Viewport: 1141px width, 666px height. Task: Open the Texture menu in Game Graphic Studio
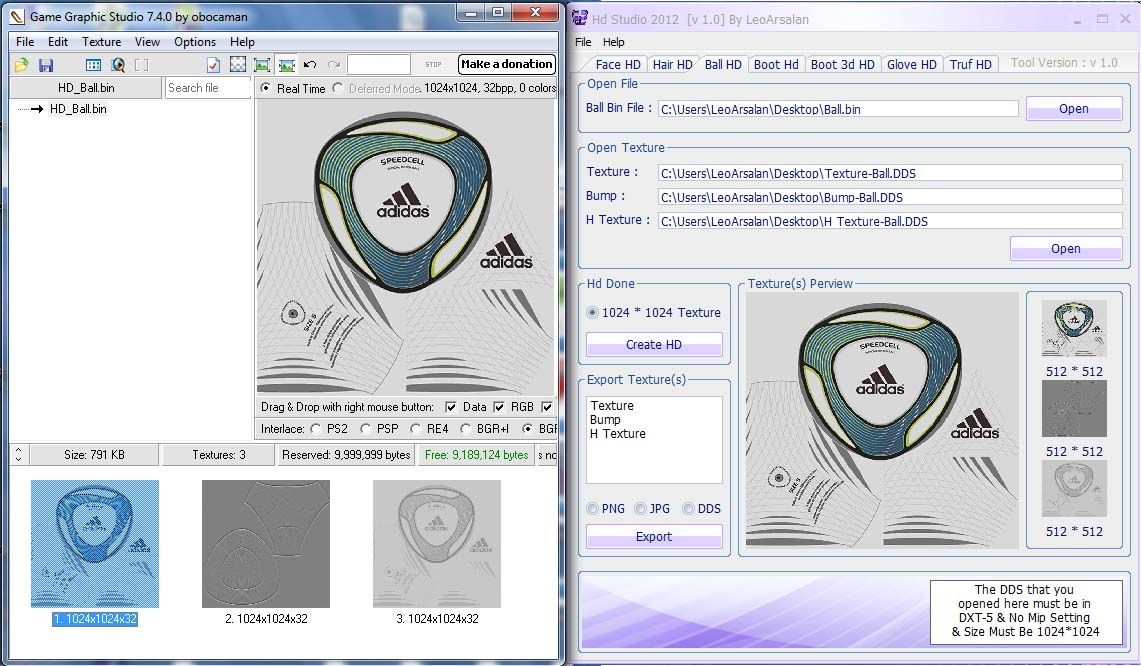(101, 42)
